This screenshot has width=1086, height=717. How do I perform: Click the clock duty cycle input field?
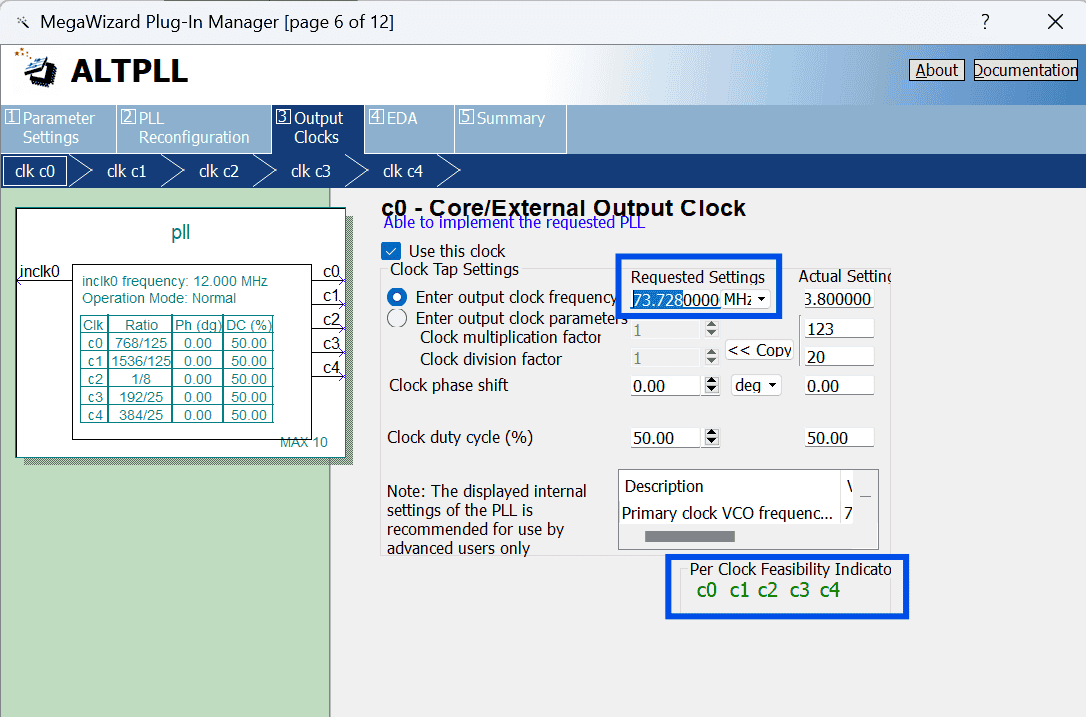click(x=665, y=438)
